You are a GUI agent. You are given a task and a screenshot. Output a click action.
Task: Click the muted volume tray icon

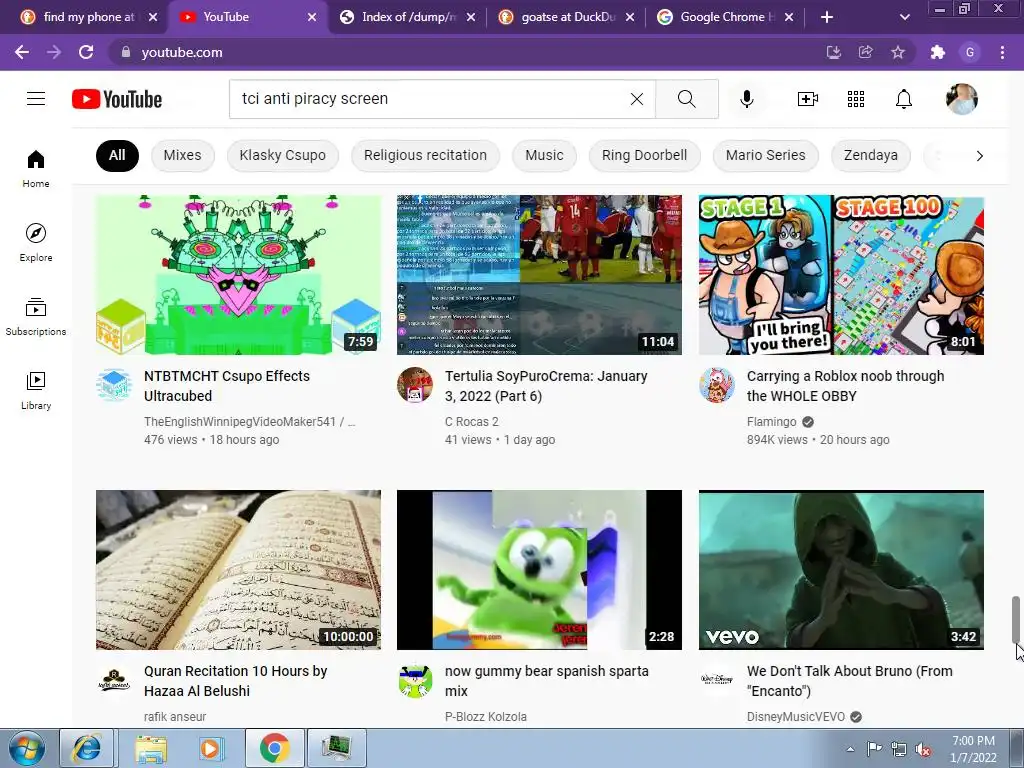coord(923,750)
